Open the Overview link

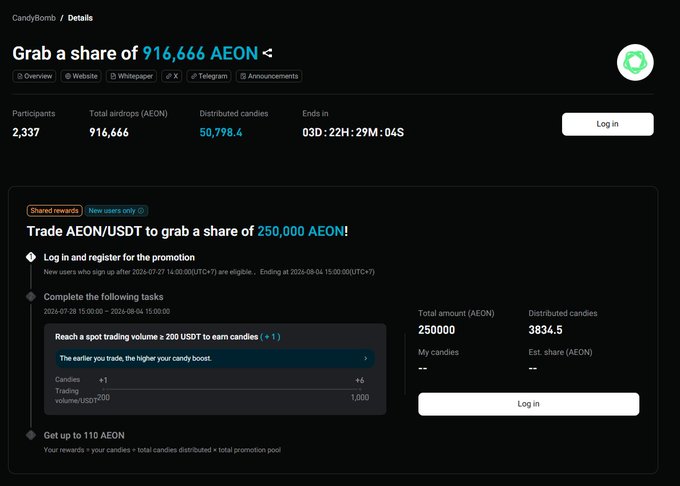click(x=34, y=76)
